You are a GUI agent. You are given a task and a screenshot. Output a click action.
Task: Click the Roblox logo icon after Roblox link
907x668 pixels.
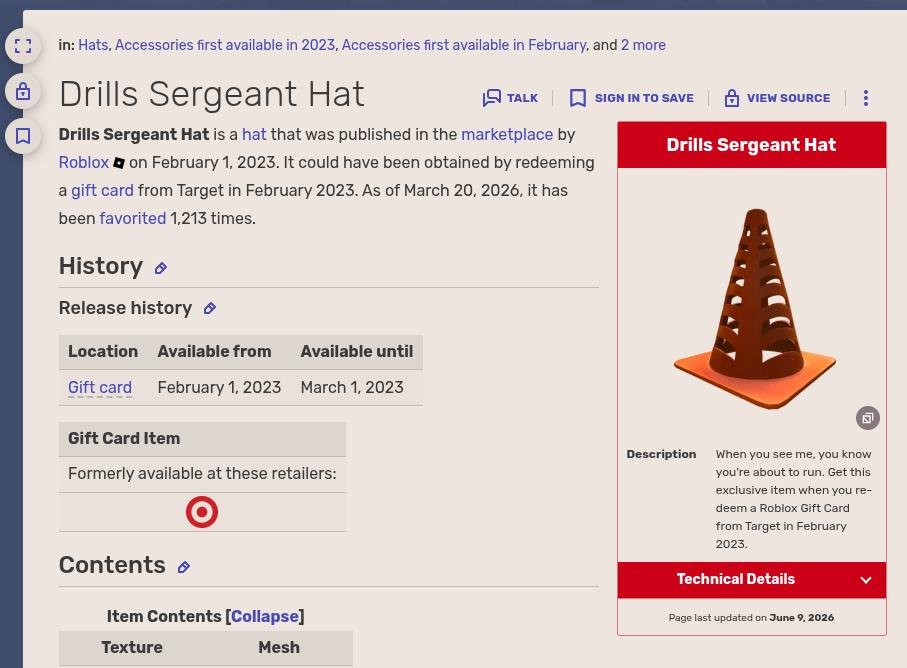[x=119, y=163]
